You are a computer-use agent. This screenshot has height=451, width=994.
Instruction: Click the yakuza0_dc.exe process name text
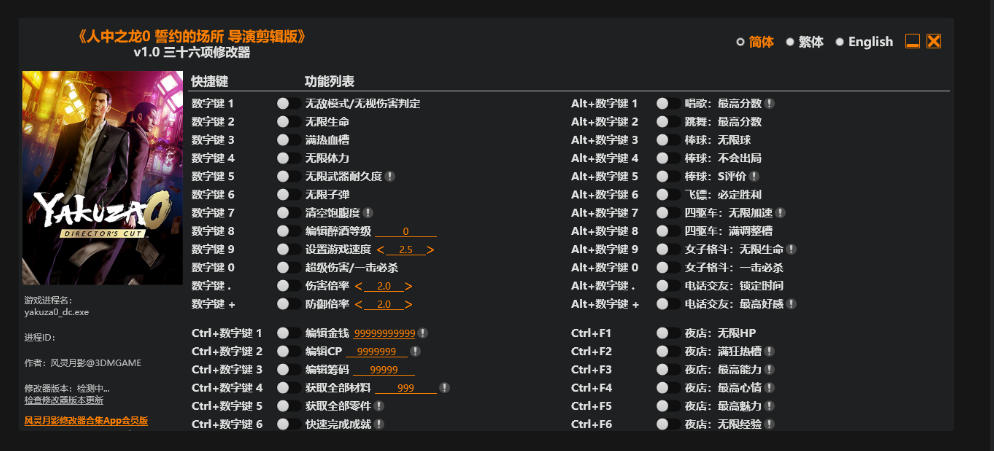[57, 311]
